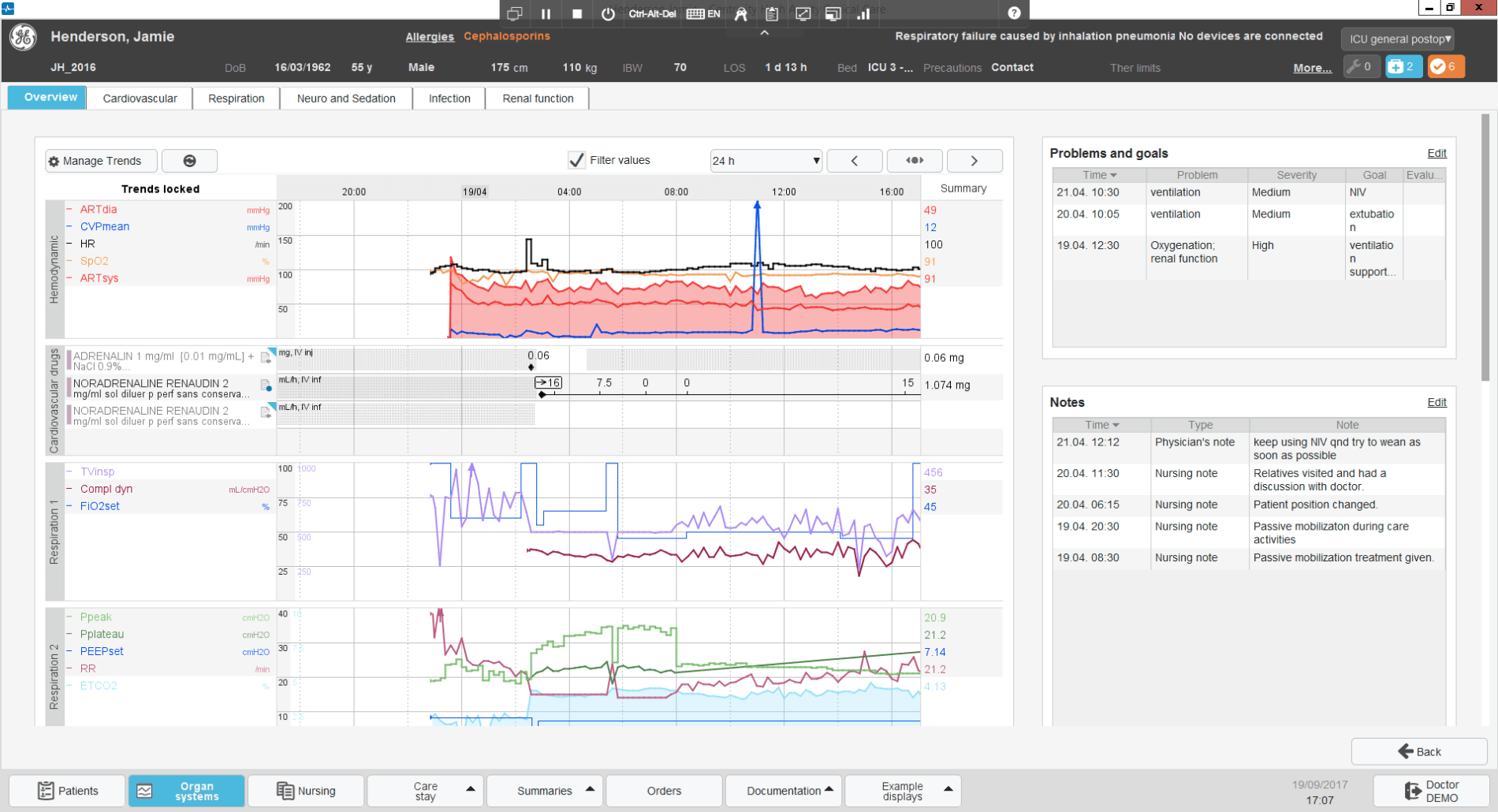1498x812 pixels.
Task: Open the 24 h time range dropdown
Action: click(x=766, y=161)
